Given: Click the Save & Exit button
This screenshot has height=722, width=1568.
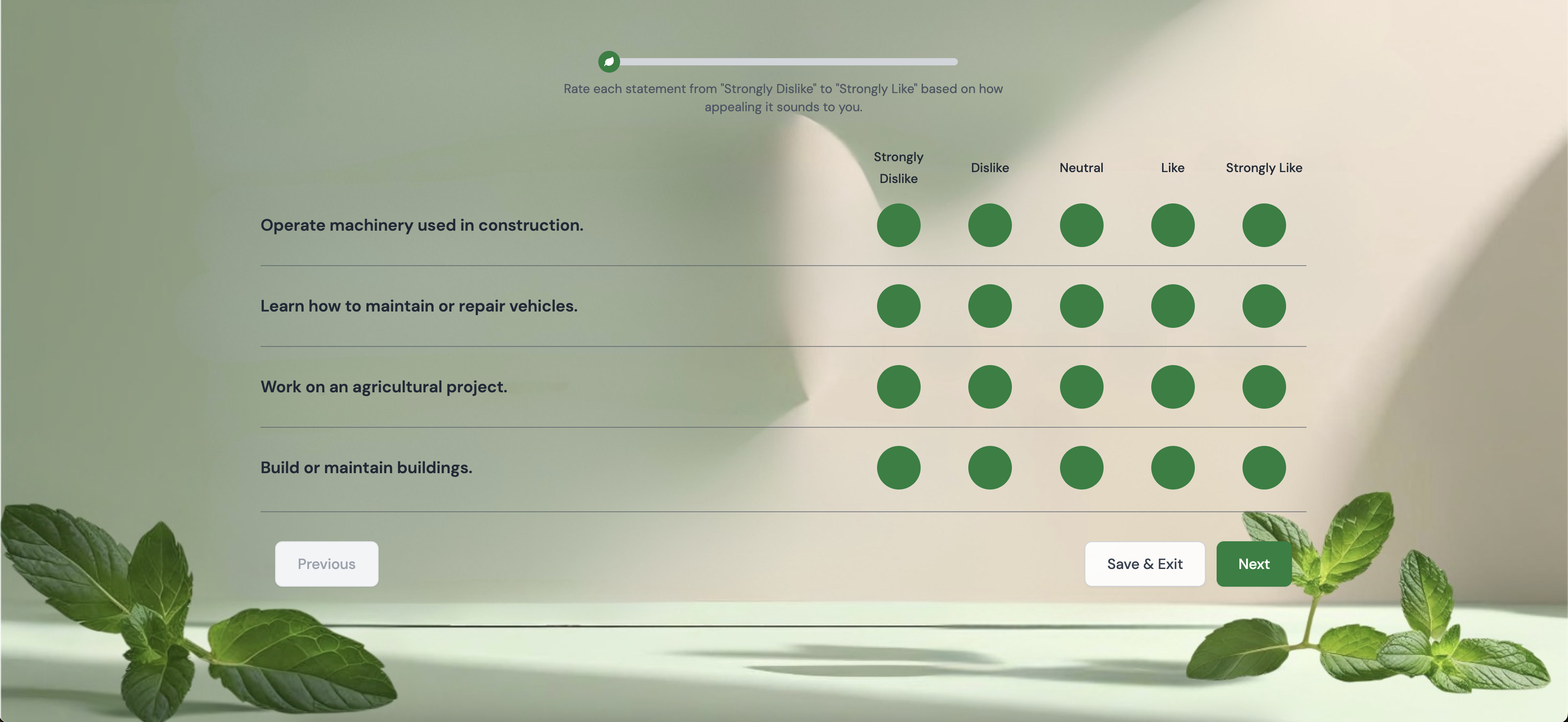Looking at the screenshot, I should pyautogui.click(x=1144, y=564).
